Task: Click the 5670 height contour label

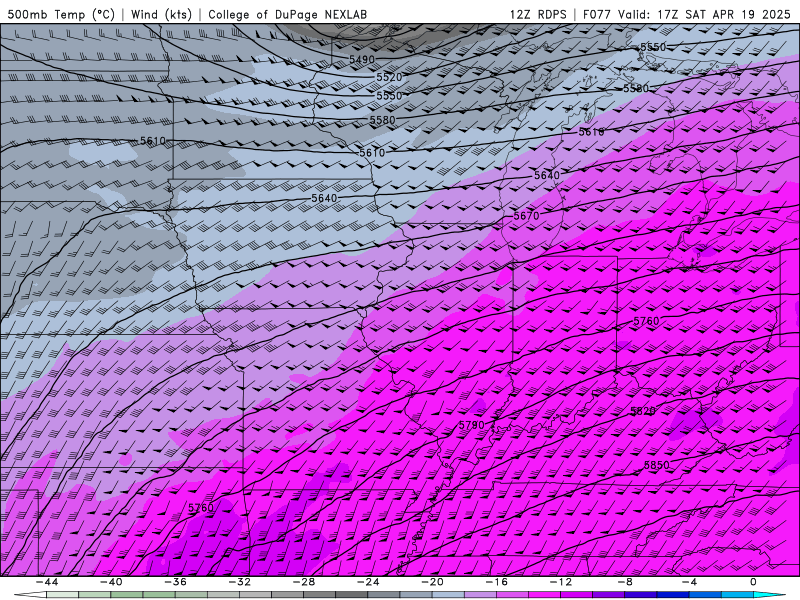Action: coord(526,216)
